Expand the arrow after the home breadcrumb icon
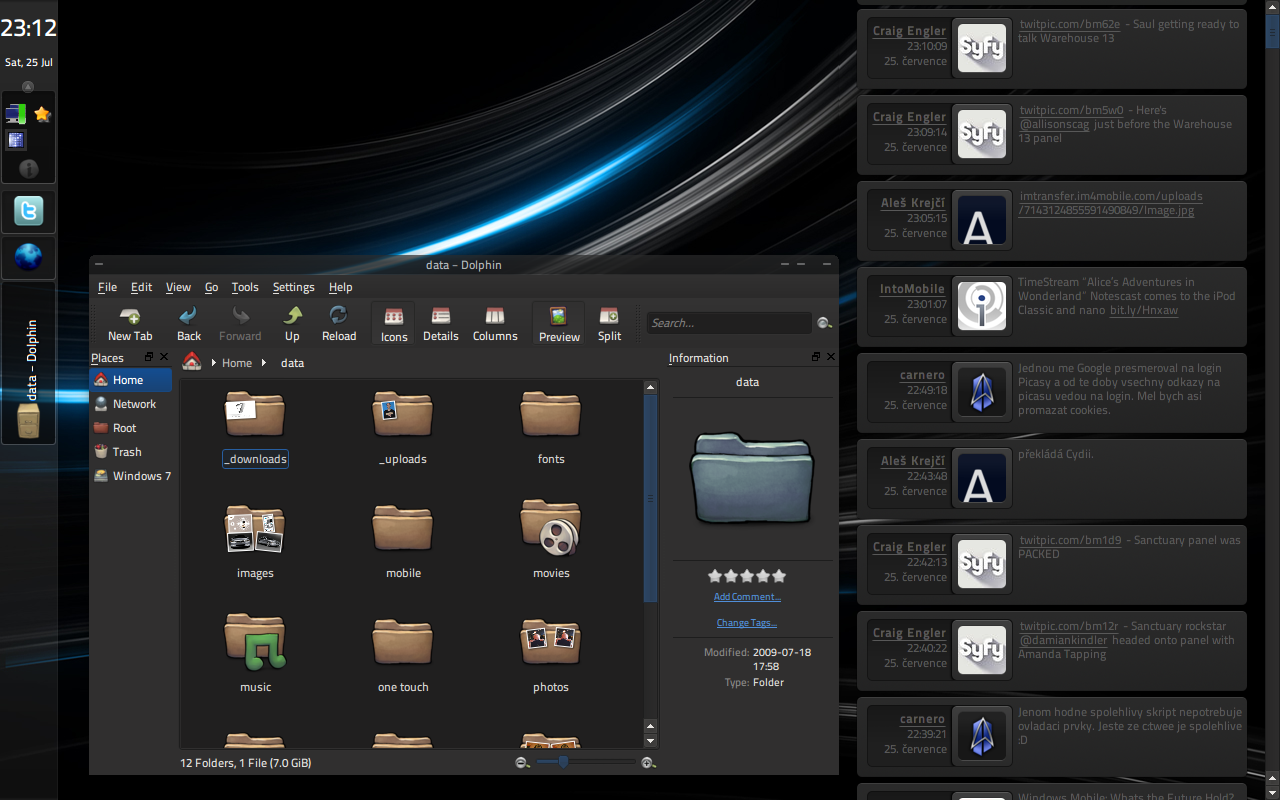This screenshot has height=800, width=1280. pyautogui.click(x=212, y=363)
